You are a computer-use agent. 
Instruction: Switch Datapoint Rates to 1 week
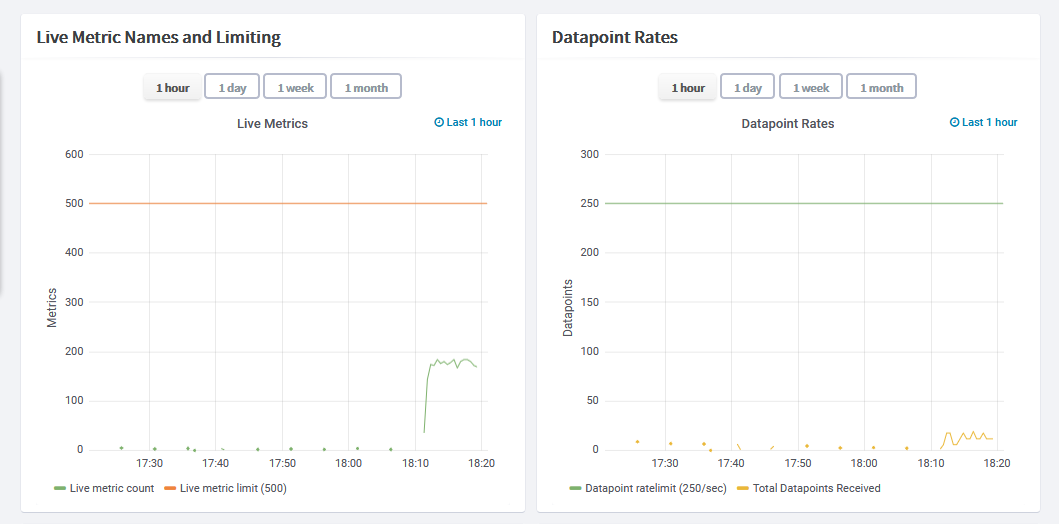tap(810, 87)
